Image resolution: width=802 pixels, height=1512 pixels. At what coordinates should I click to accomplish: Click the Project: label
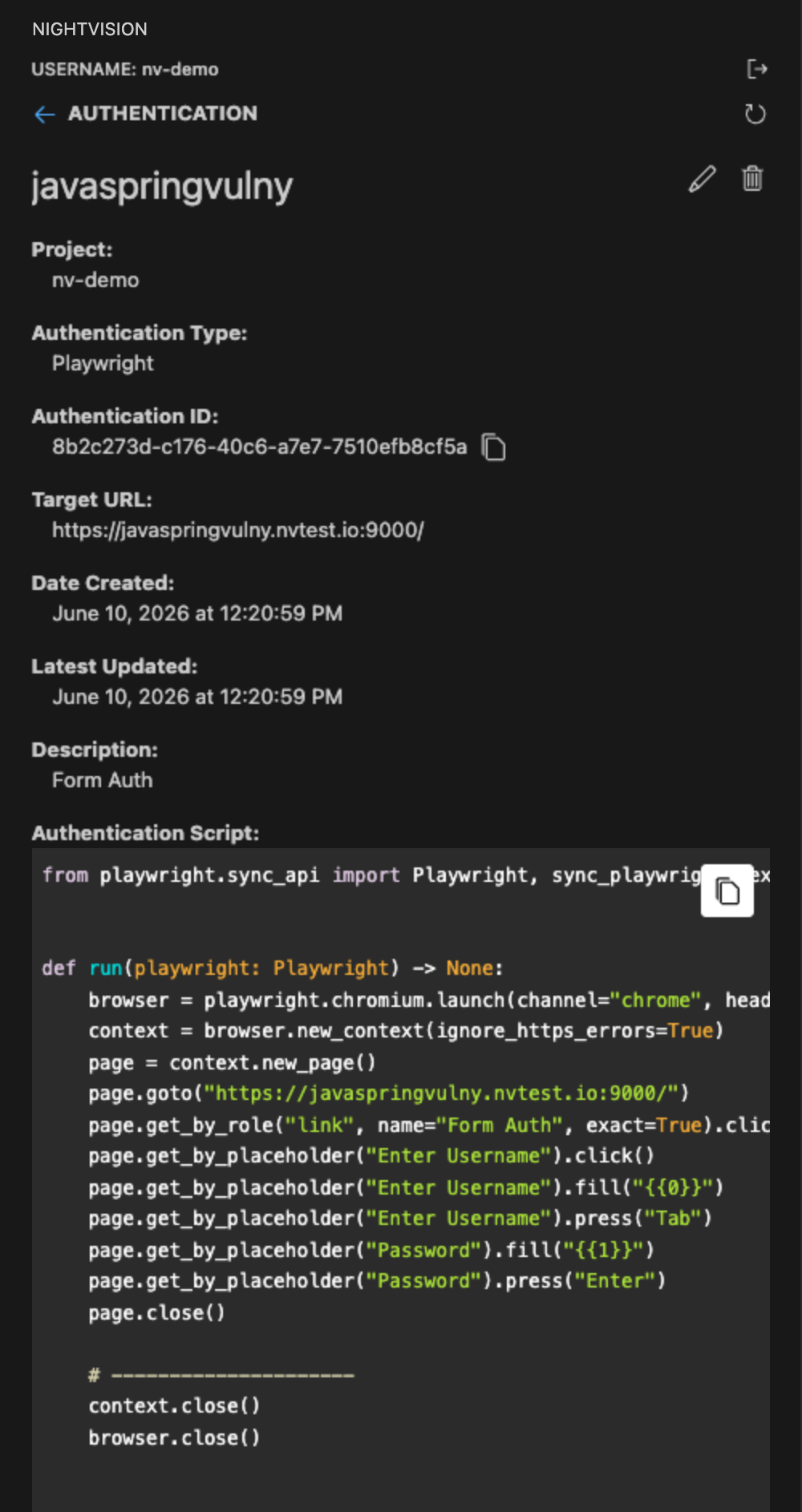click(72, 249)
